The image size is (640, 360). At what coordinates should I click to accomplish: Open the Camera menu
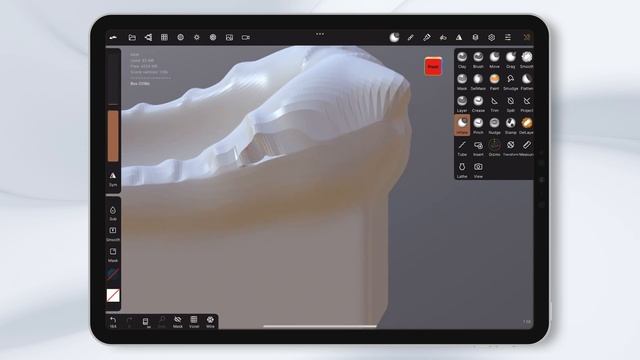pos(246,37)
